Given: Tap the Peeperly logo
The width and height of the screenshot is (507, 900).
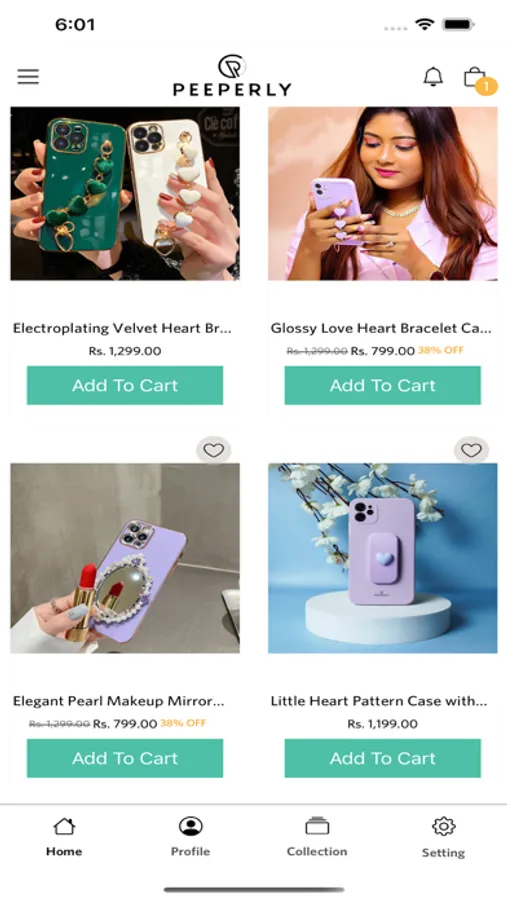Looking at the screenshot, I should click(x=232, y=75).
